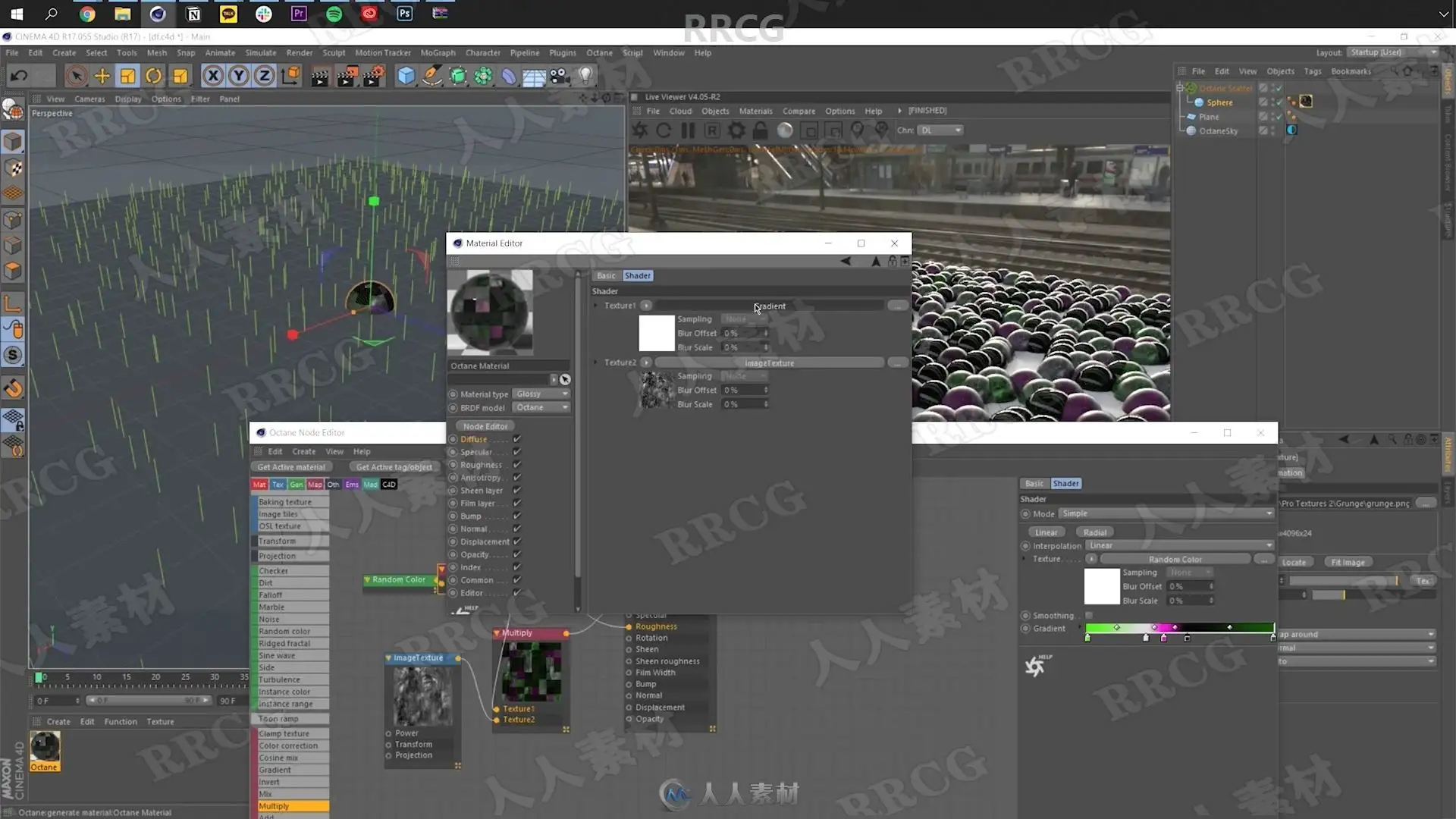The image size is (1456, 819).
Task: Click Render to Picture Viewer clapperboard
Action: click(346, 76)
